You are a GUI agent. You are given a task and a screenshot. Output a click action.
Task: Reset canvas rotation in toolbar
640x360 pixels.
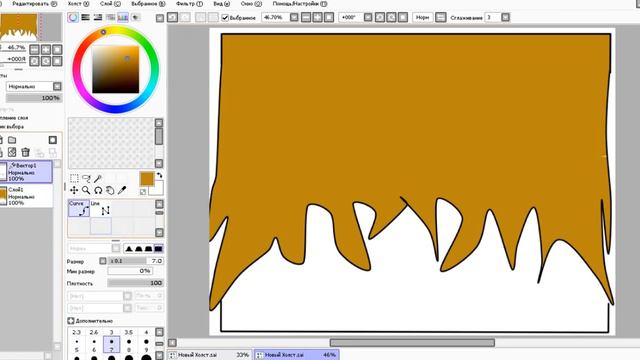click(402, 18)
